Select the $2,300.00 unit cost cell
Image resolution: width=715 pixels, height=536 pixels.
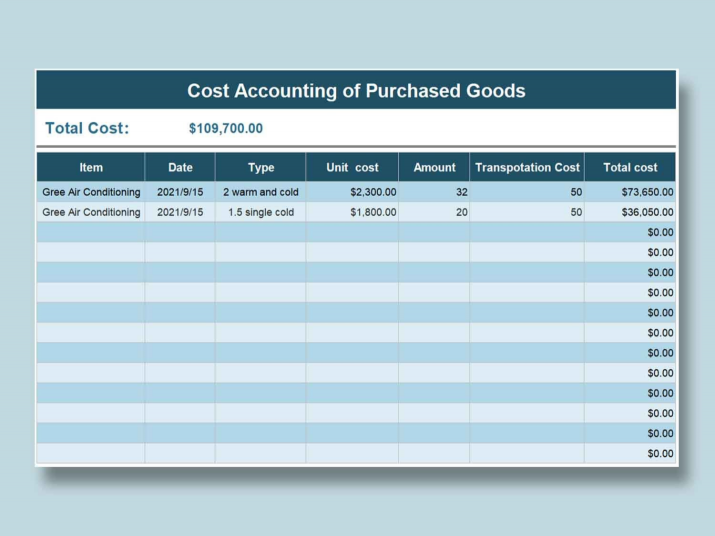click(352, 192)
